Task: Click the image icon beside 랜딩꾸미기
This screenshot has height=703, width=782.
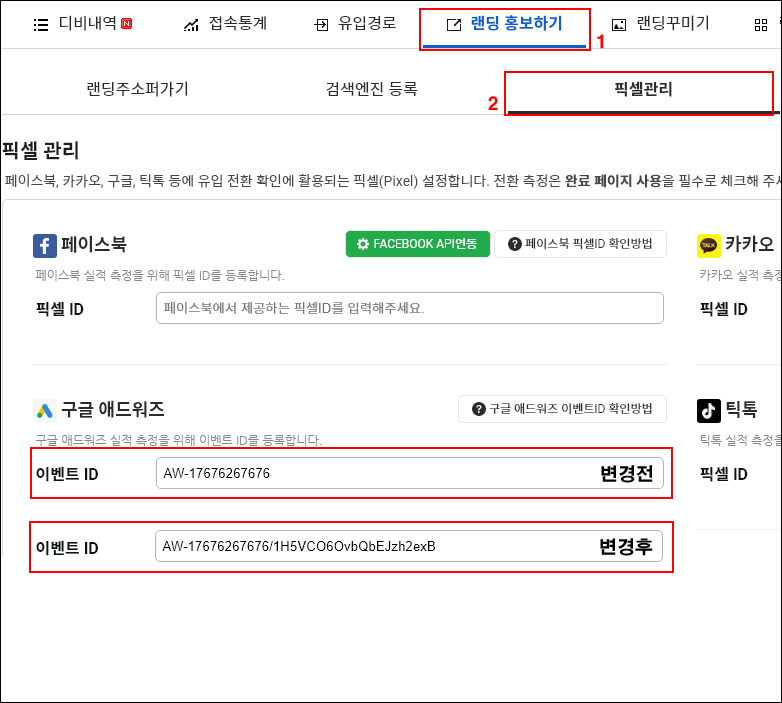Action: tap(619, 25)
